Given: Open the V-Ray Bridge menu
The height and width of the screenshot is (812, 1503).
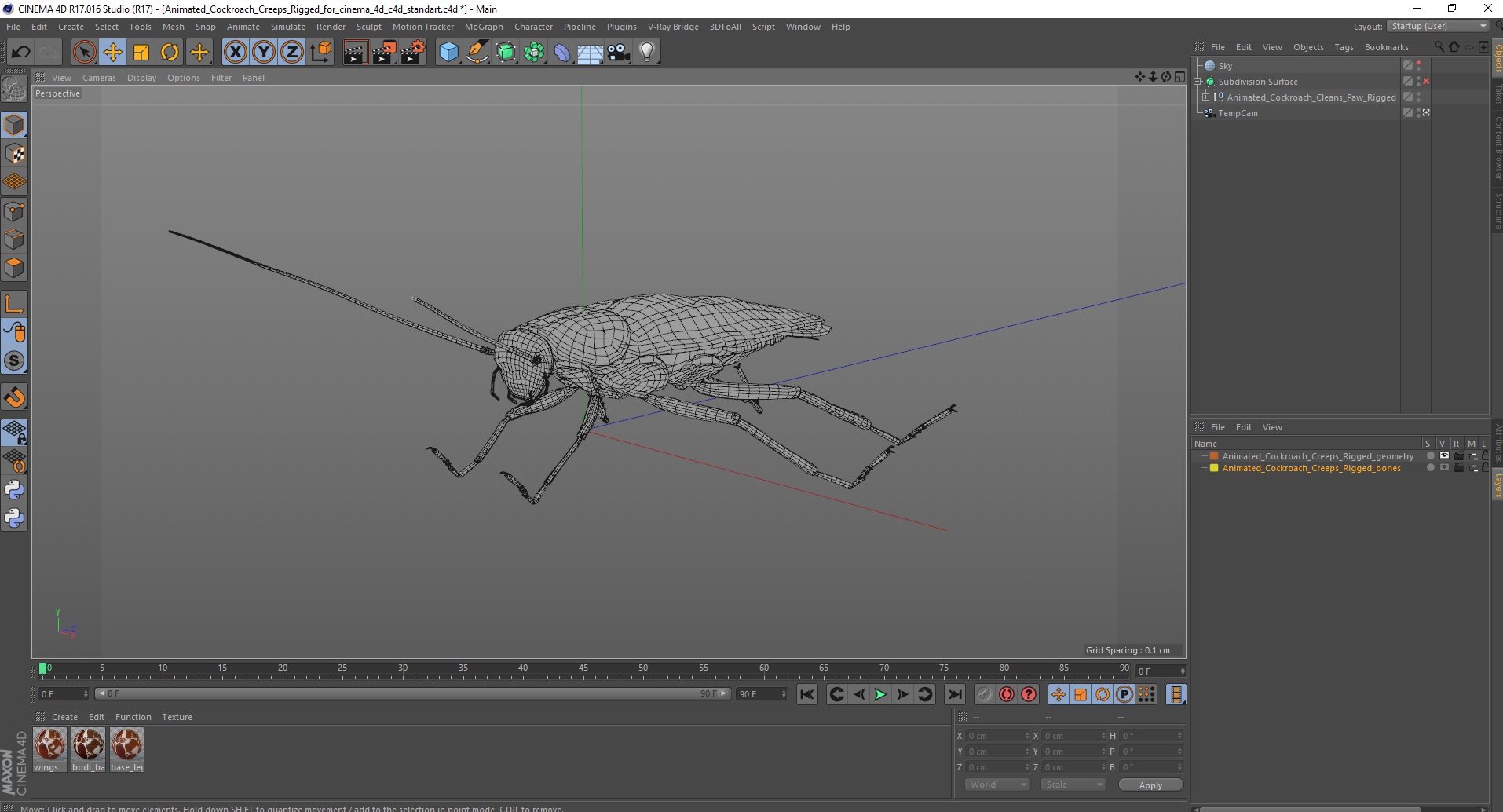Looking at the screenshot, I should 673,27.
